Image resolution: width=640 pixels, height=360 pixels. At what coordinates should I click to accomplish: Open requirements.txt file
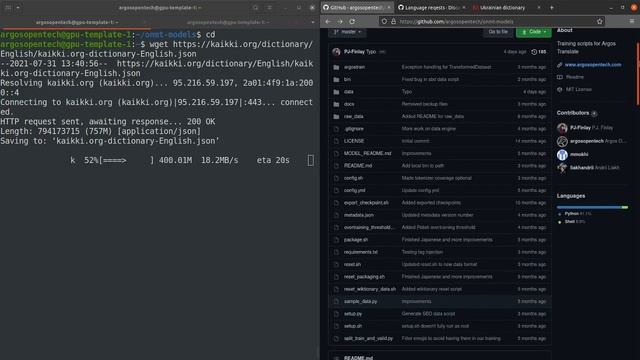click(x=361, y=252)
